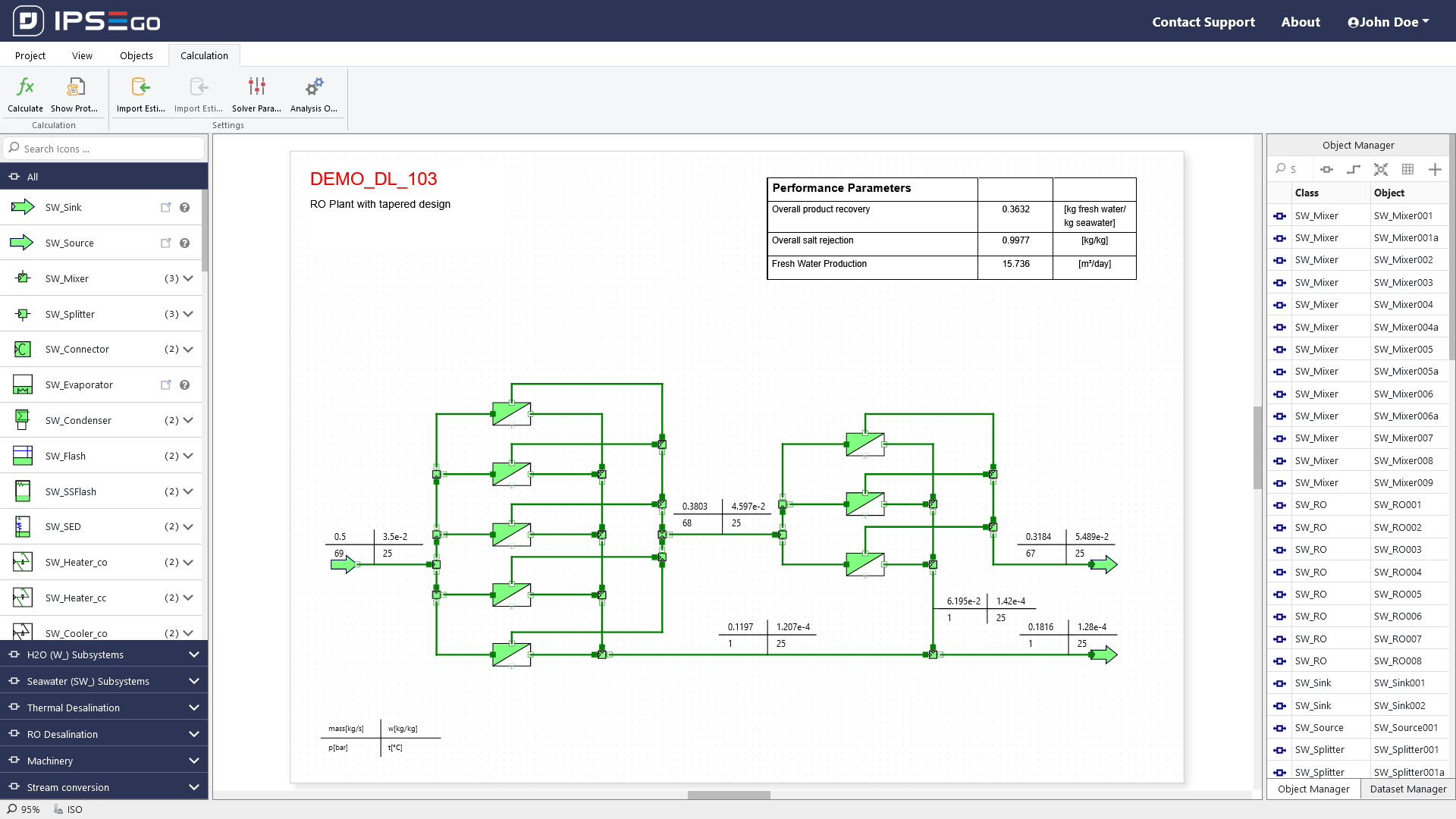Click the Analysis Options gears icon

click(314, 87)
